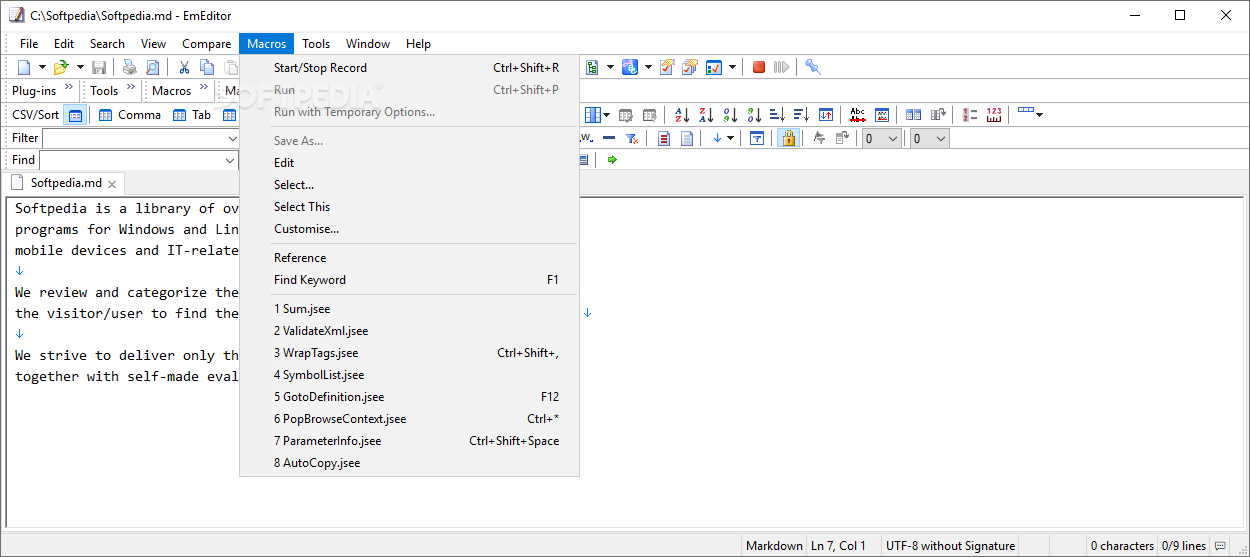Screen dimensions: 1250x557
Task: Choose Customise... in the Macros menu
Action: point(409,229)
